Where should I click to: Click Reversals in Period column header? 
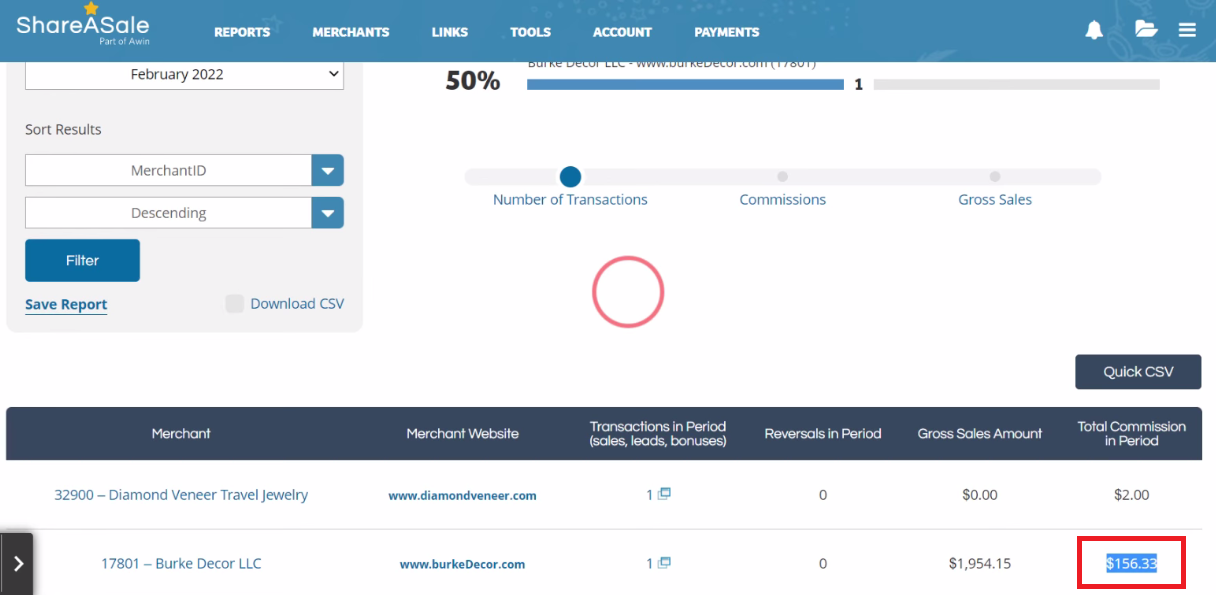pos(823,434)
